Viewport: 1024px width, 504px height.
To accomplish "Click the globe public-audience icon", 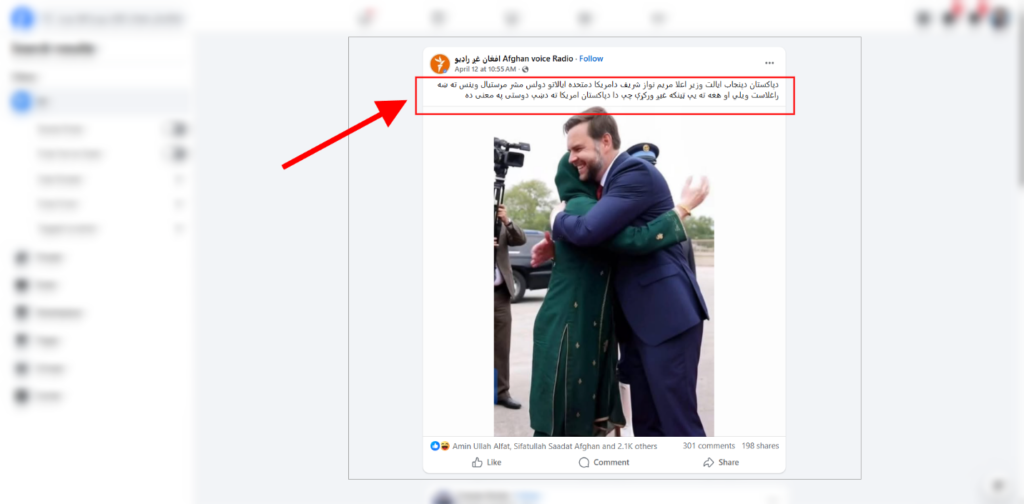I will click(525, 69).
